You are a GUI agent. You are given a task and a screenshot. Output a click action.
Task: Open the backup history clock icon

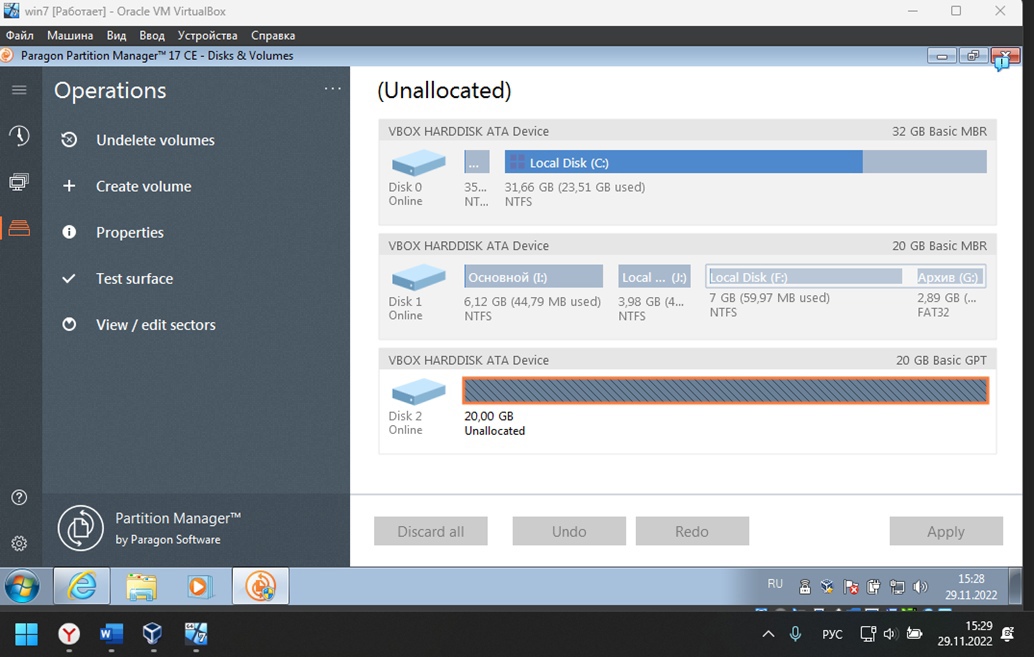tap(19, 136)
